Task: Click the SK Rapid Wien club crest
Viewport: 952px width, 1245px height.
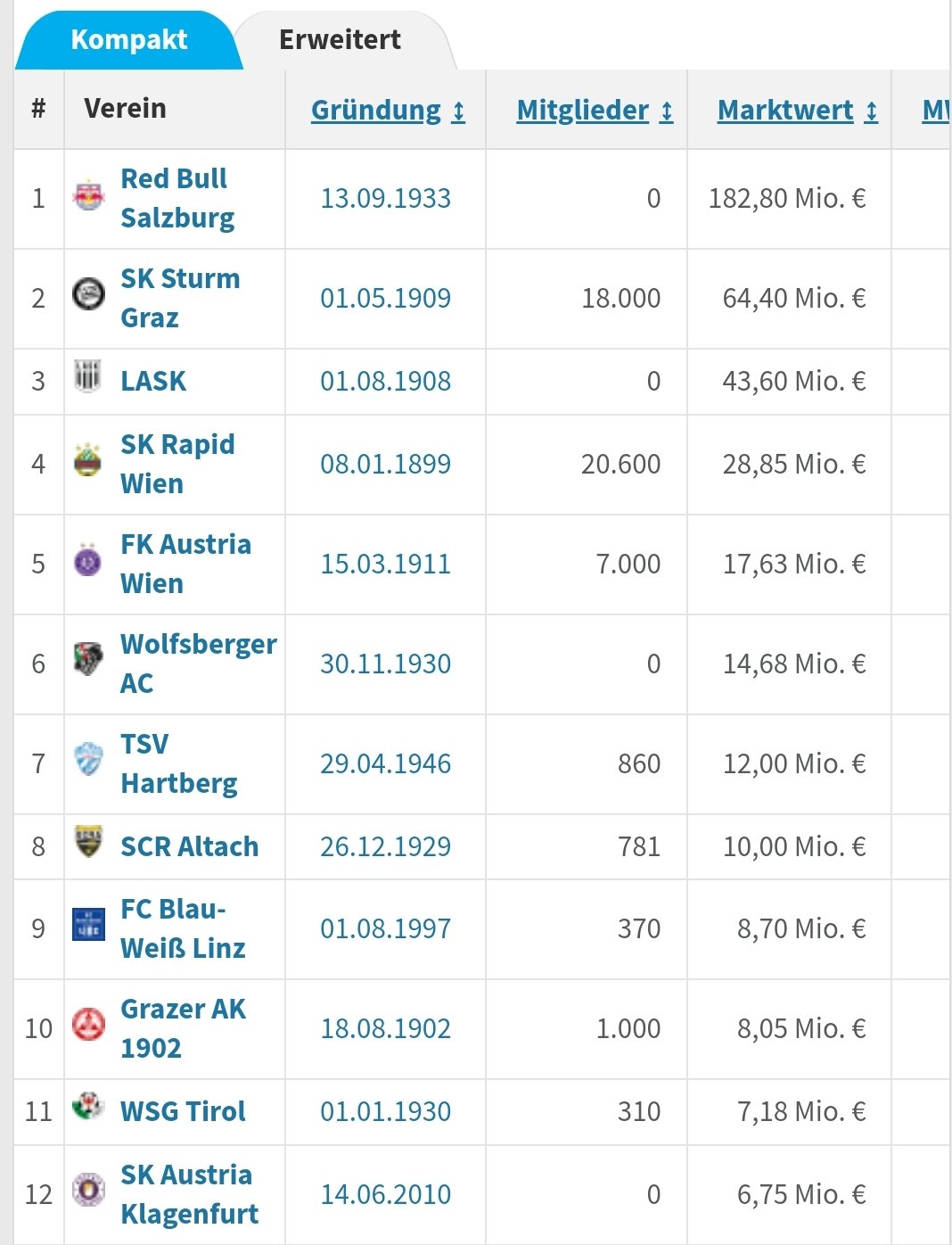Action: point(87,461)
